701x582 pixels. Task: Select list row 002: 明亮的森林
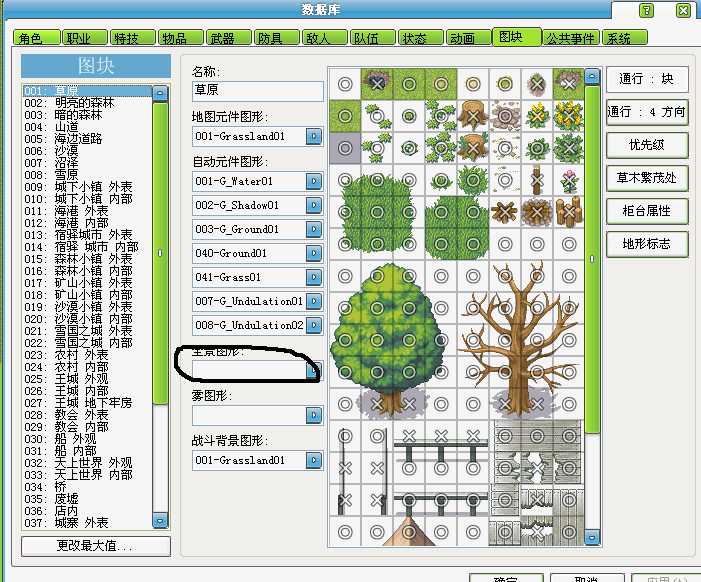point(87,103)
